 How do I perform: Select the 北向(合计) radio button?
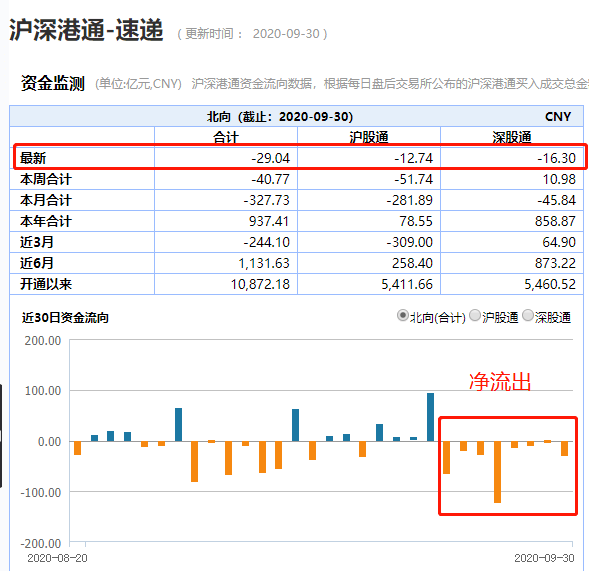403,316
